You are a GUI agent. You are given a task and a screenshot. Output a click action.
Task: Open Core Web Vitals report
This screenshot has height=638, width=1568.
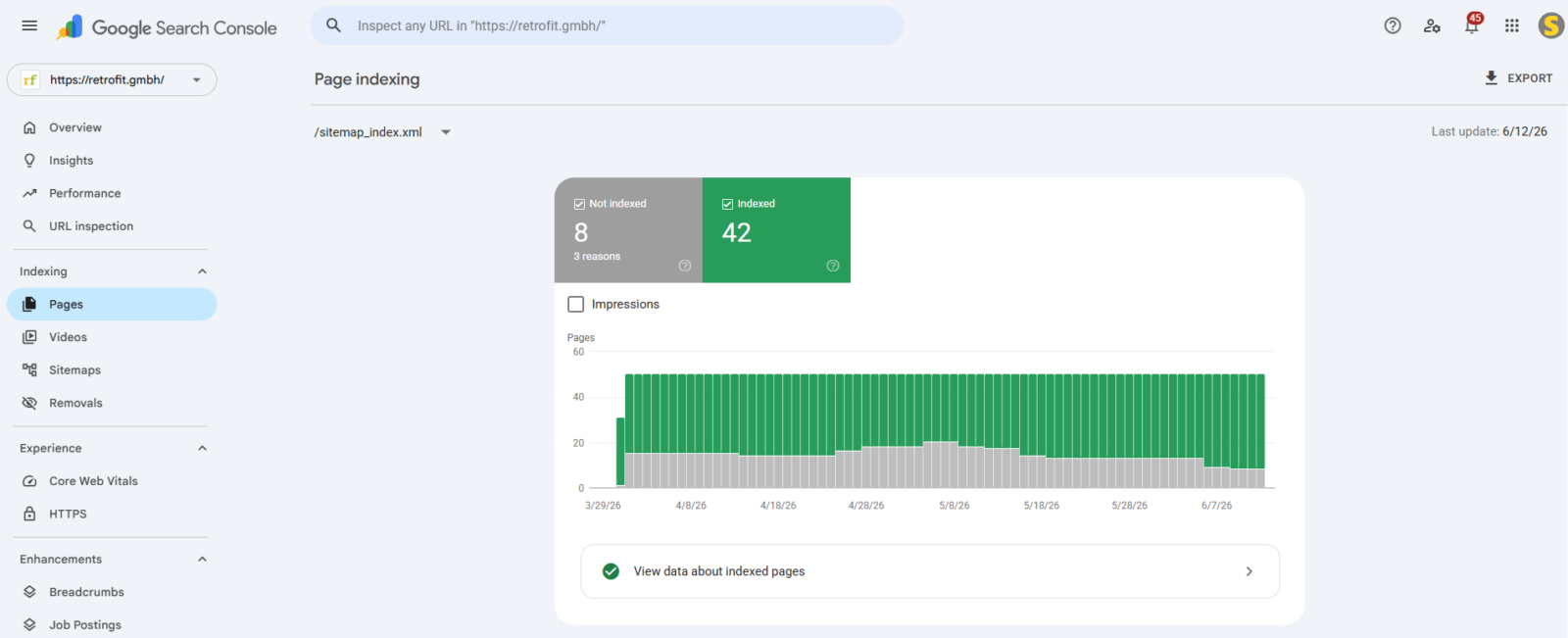(112, 481)
